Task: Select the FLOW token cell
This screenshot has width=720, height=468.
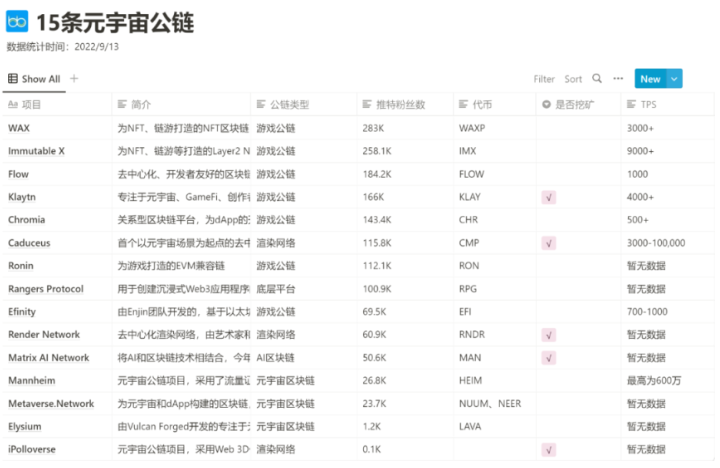Action: [495, 174]
